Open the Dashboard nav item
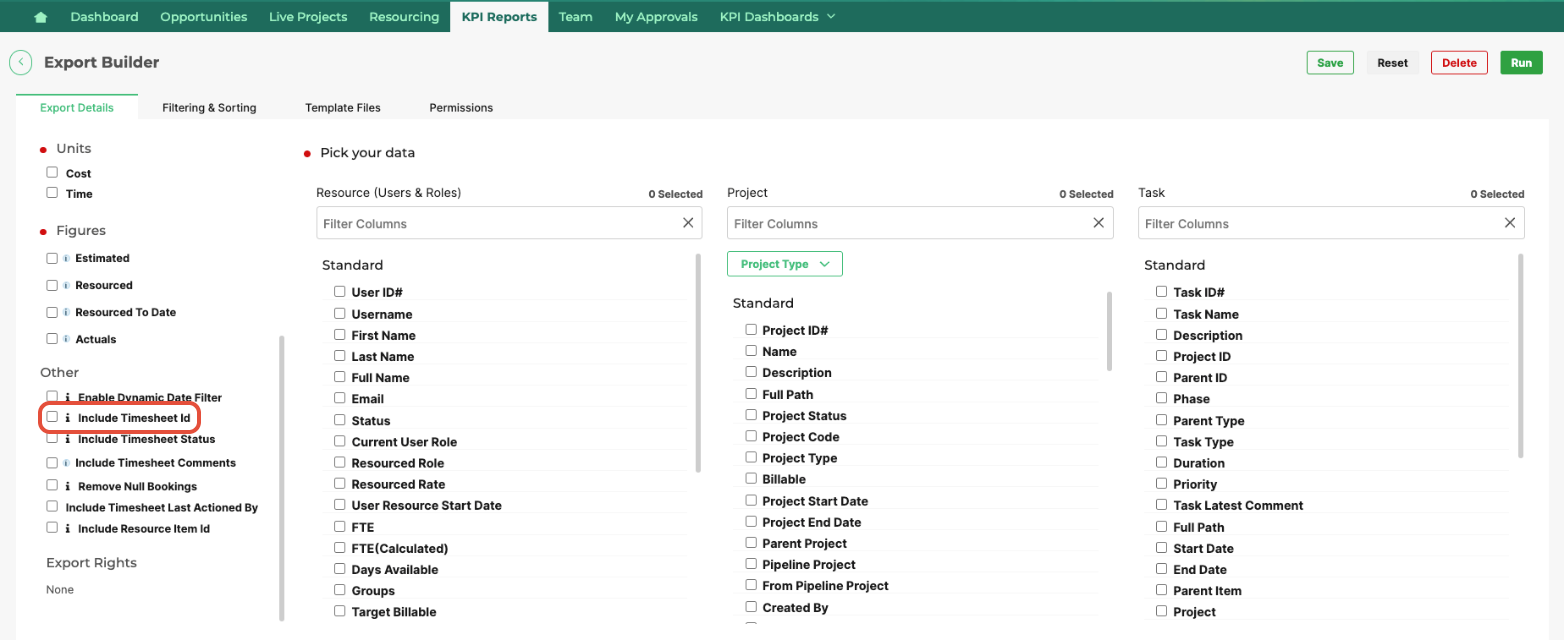Screen dimensions: 1564x640 [x=104, y=17]
